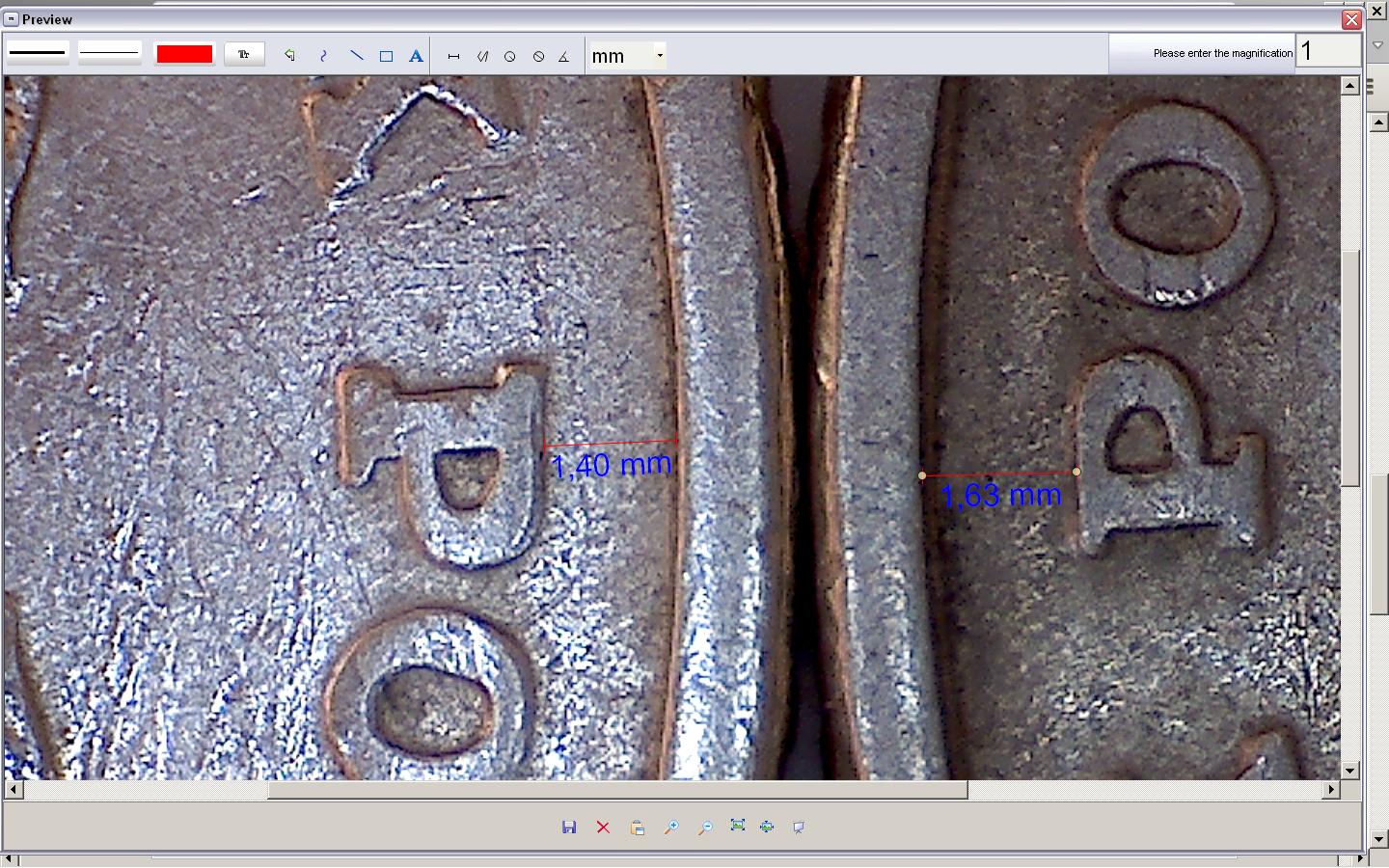1389x868 pixels.
Task: Click the undo arrow icon
Action: pyautogui.click(x=289, y=56)
